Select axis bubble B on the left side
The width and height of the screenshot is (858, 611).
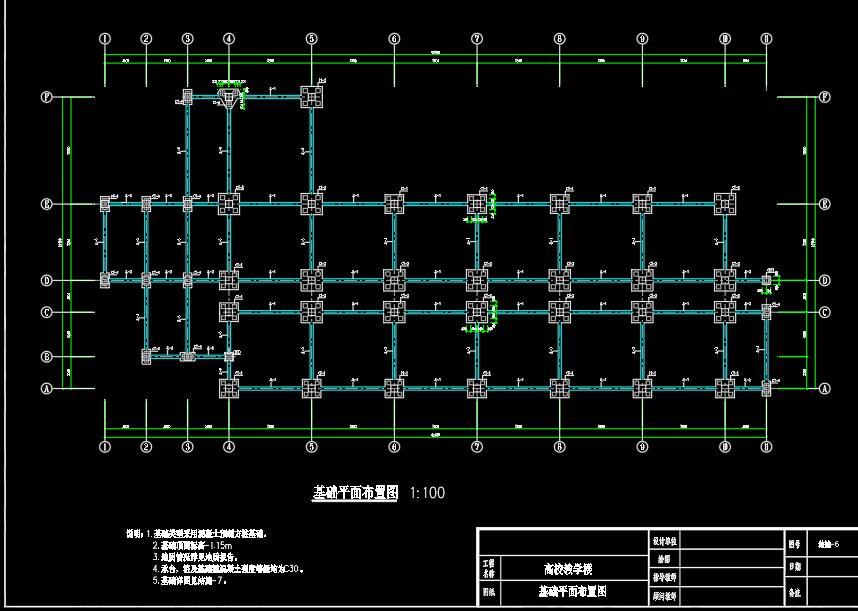[x=47, y=357]
